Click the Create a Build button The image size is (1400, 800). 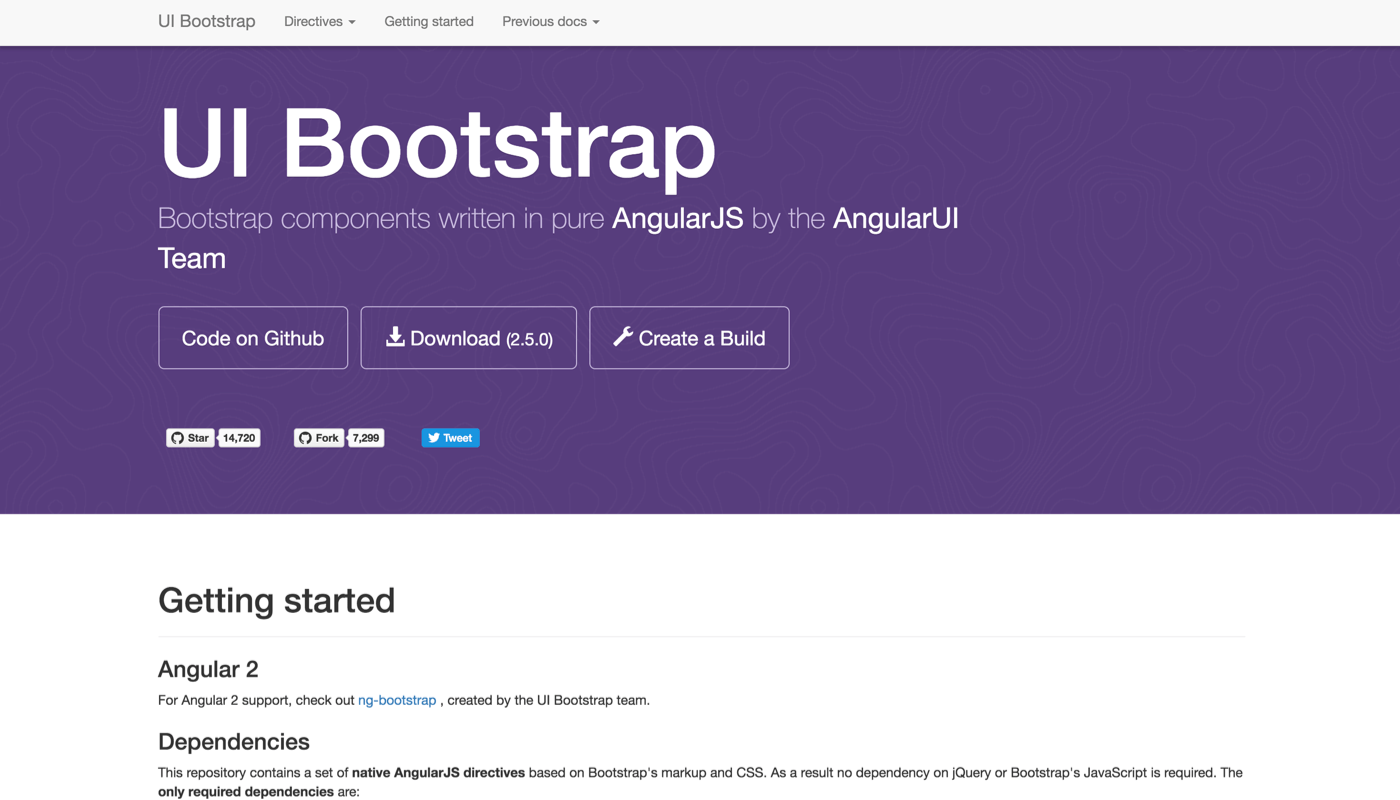point(689,338)
